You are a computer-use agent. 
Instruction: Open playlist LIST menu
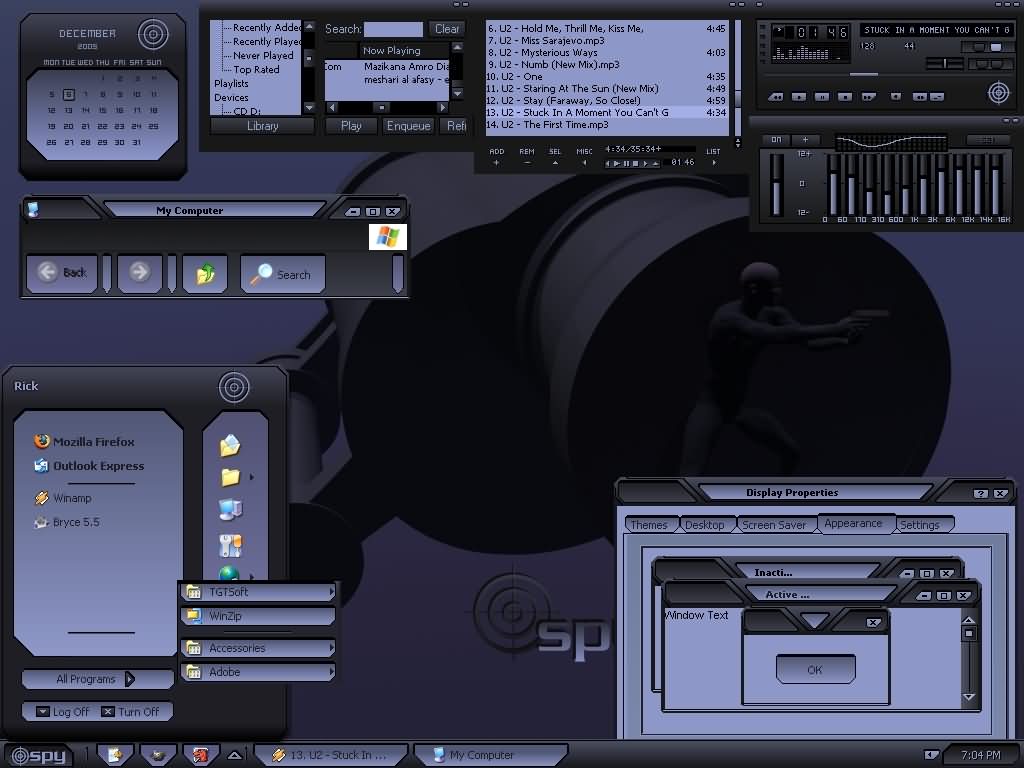pyautogui.click(x=713, y=157)
